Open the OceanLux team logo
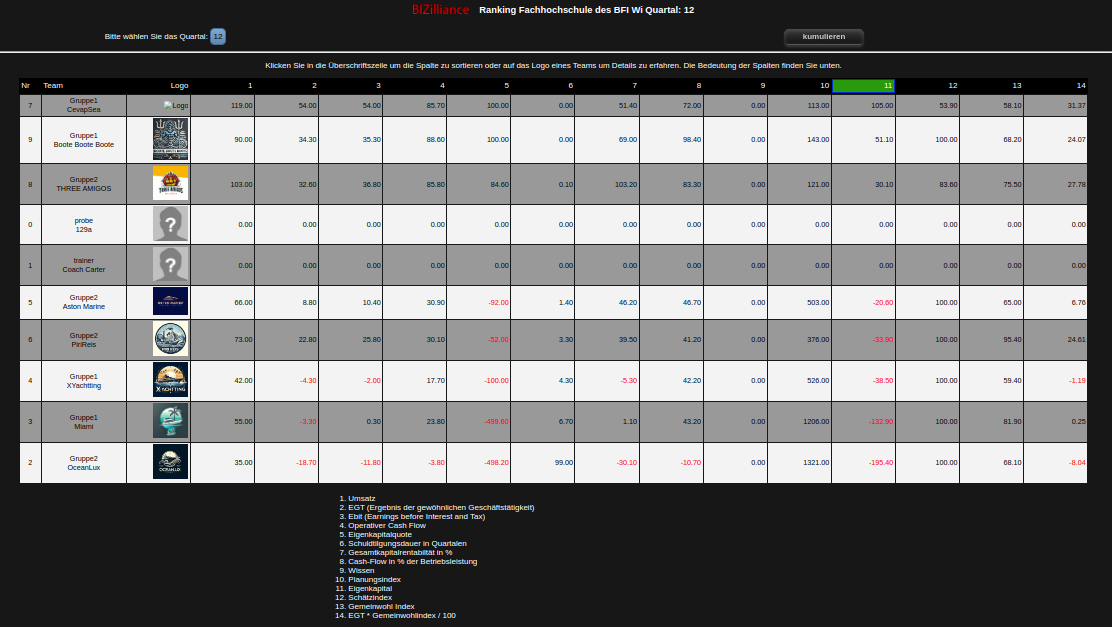Viewport: 1112px width, 627px height. (170, 461)
